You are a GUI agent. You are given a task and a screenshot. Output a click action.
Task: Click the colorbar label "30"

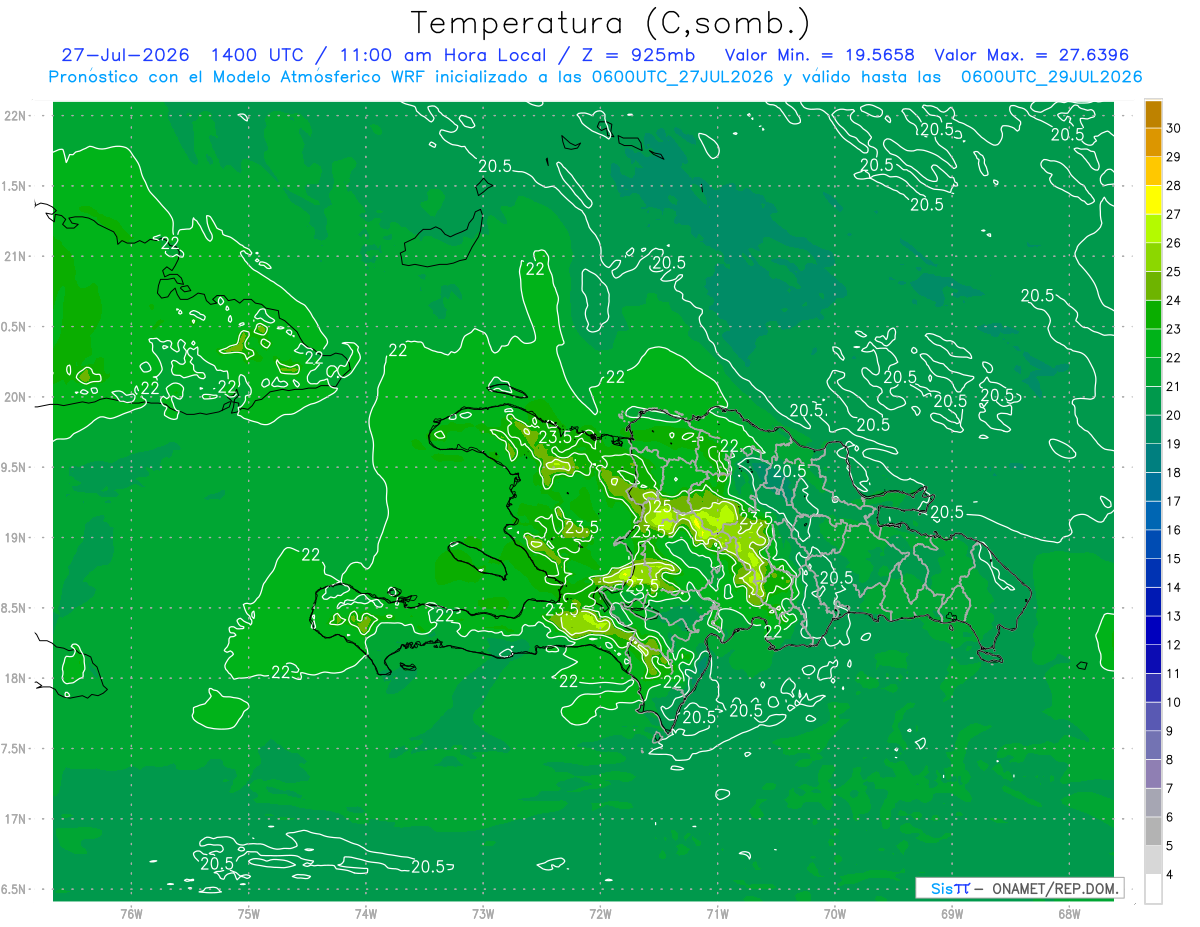pyautogui.click(x=1174, y=129)
